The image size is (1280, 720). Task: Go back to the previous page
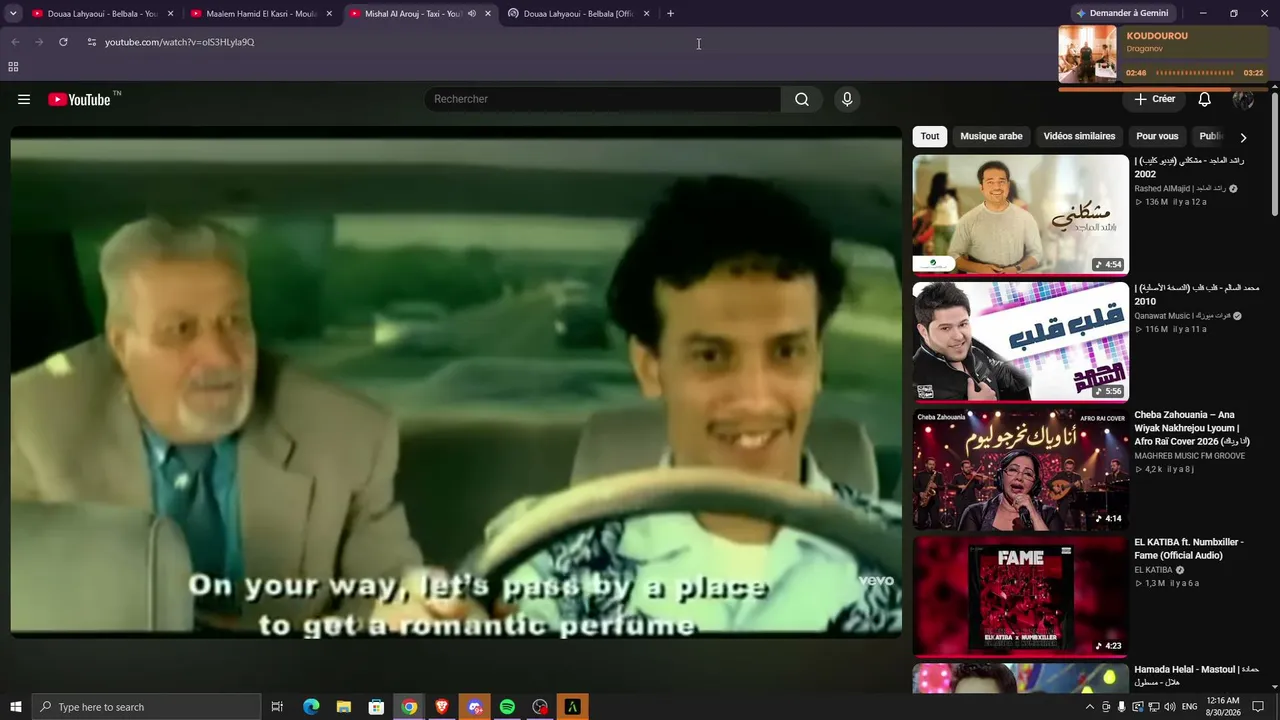[15, 42]
